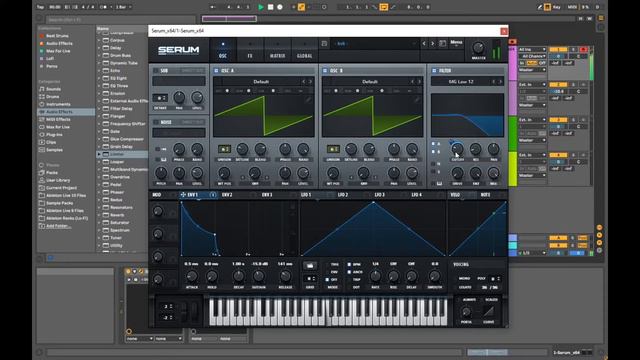Select Clips category in Ableton browser

click(x=51, y=142)
